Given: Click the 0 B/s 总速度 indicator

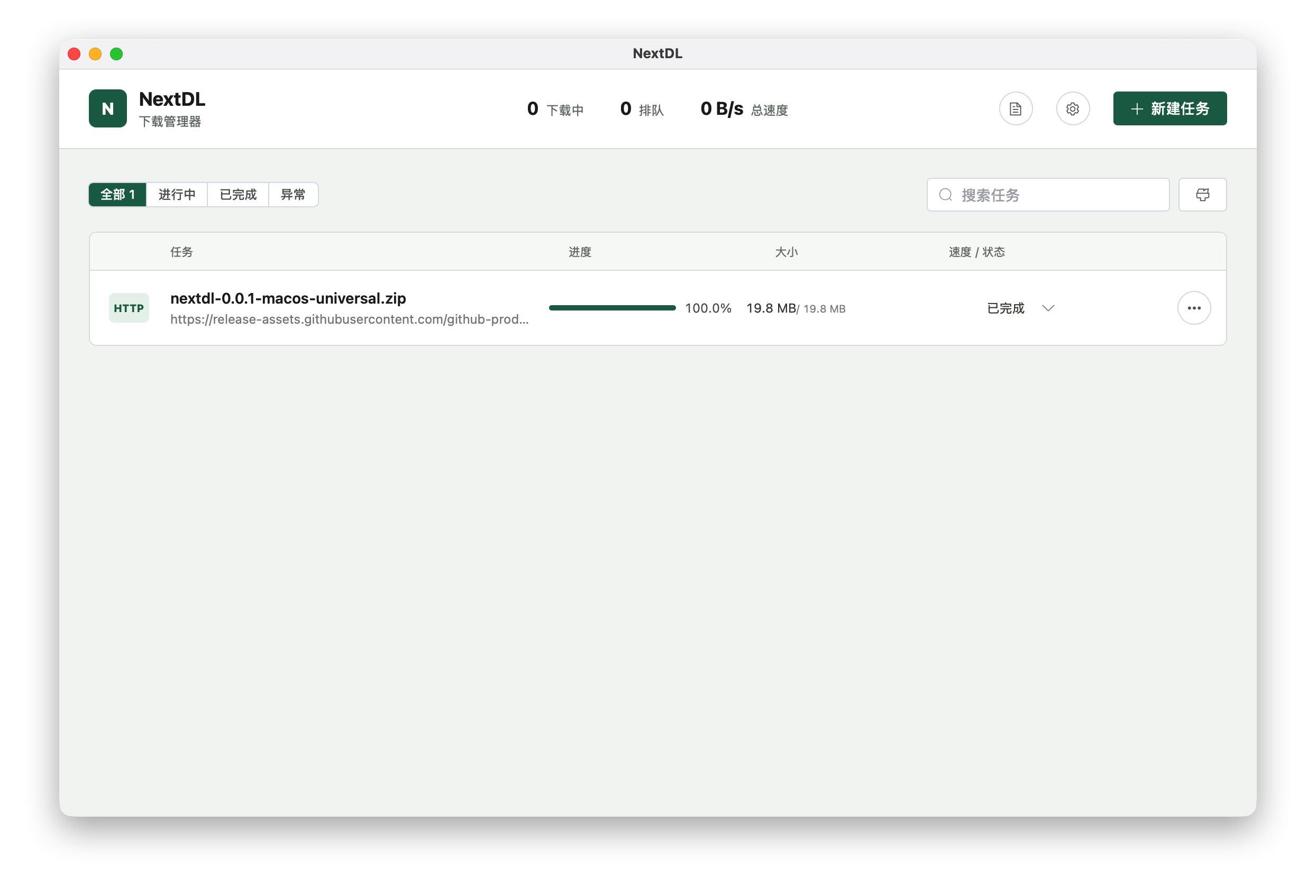Looking at the screenshot, I should [x=744, y=109].
